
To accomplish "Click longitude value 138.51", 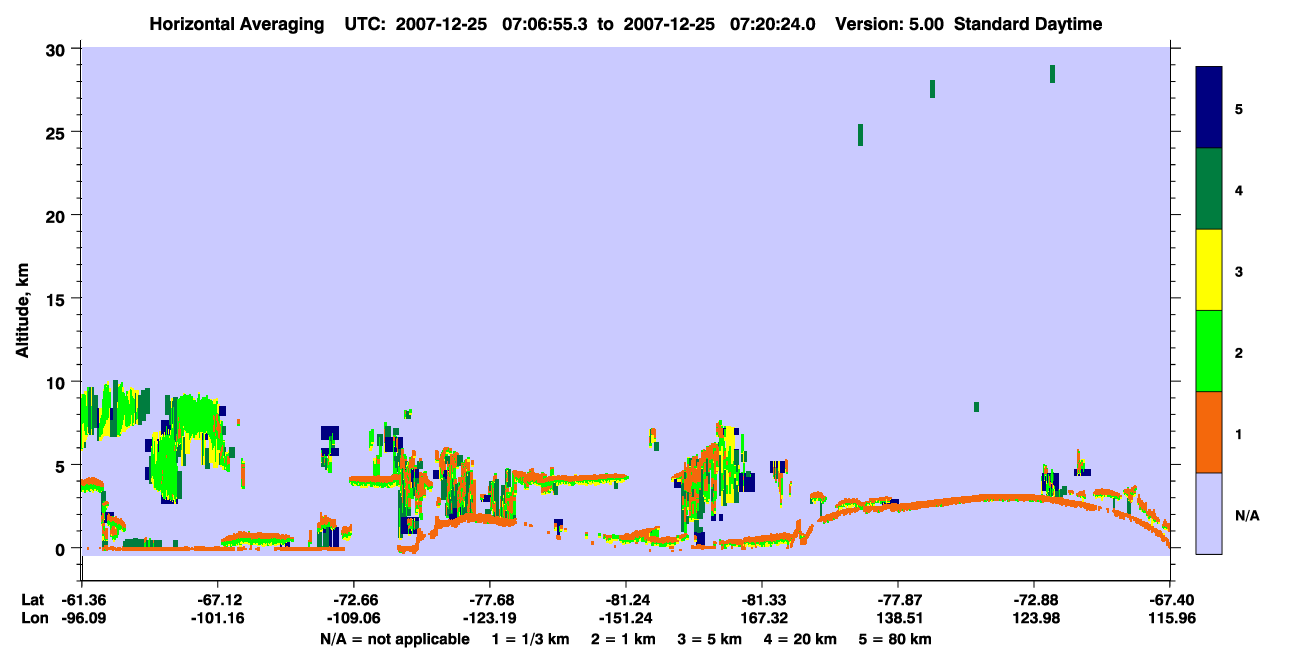I will (x=898, y=618).
